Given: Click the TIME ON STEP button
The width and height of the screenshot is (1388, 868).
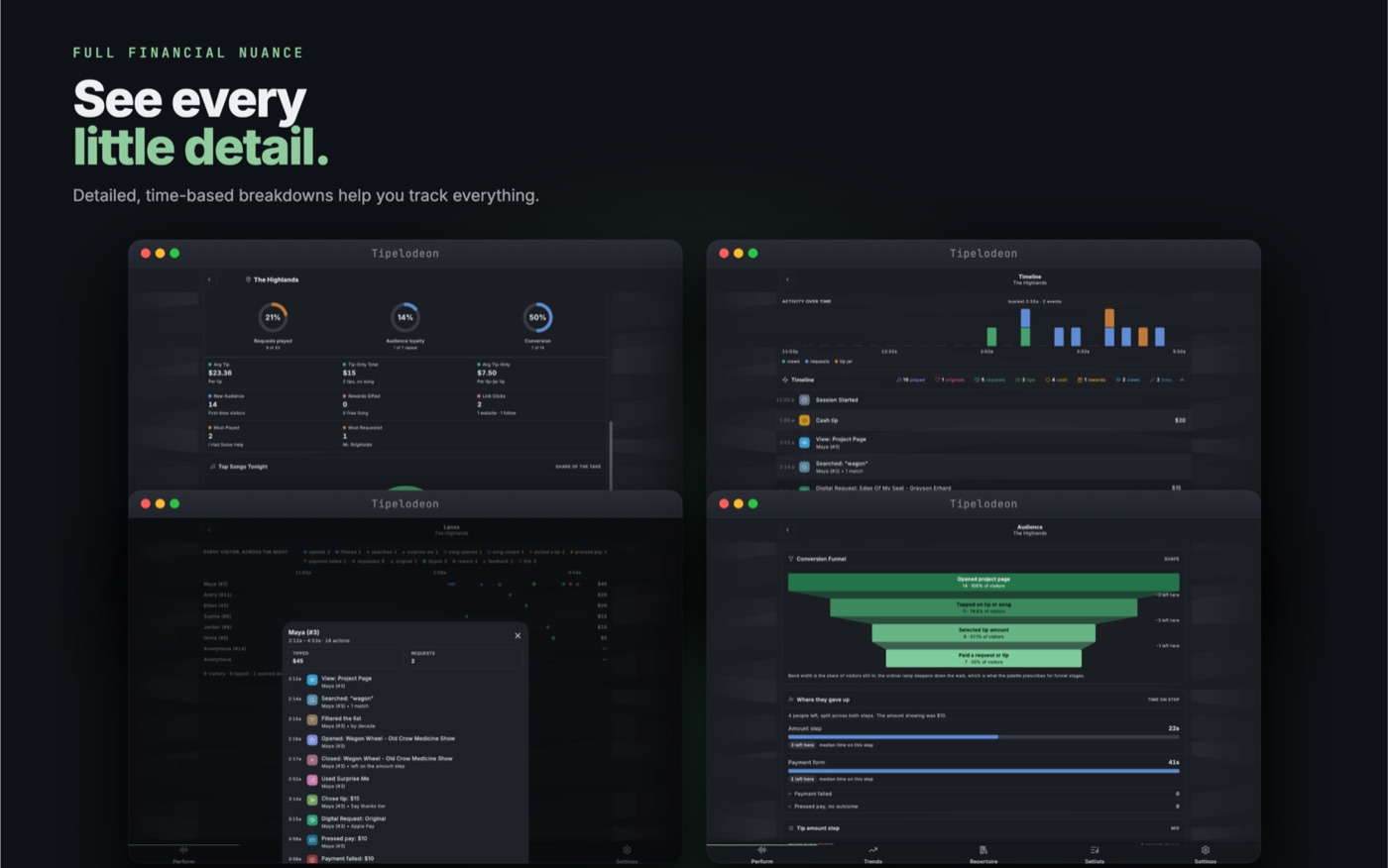Looking at the screenshot, I should pos(1164,700).
